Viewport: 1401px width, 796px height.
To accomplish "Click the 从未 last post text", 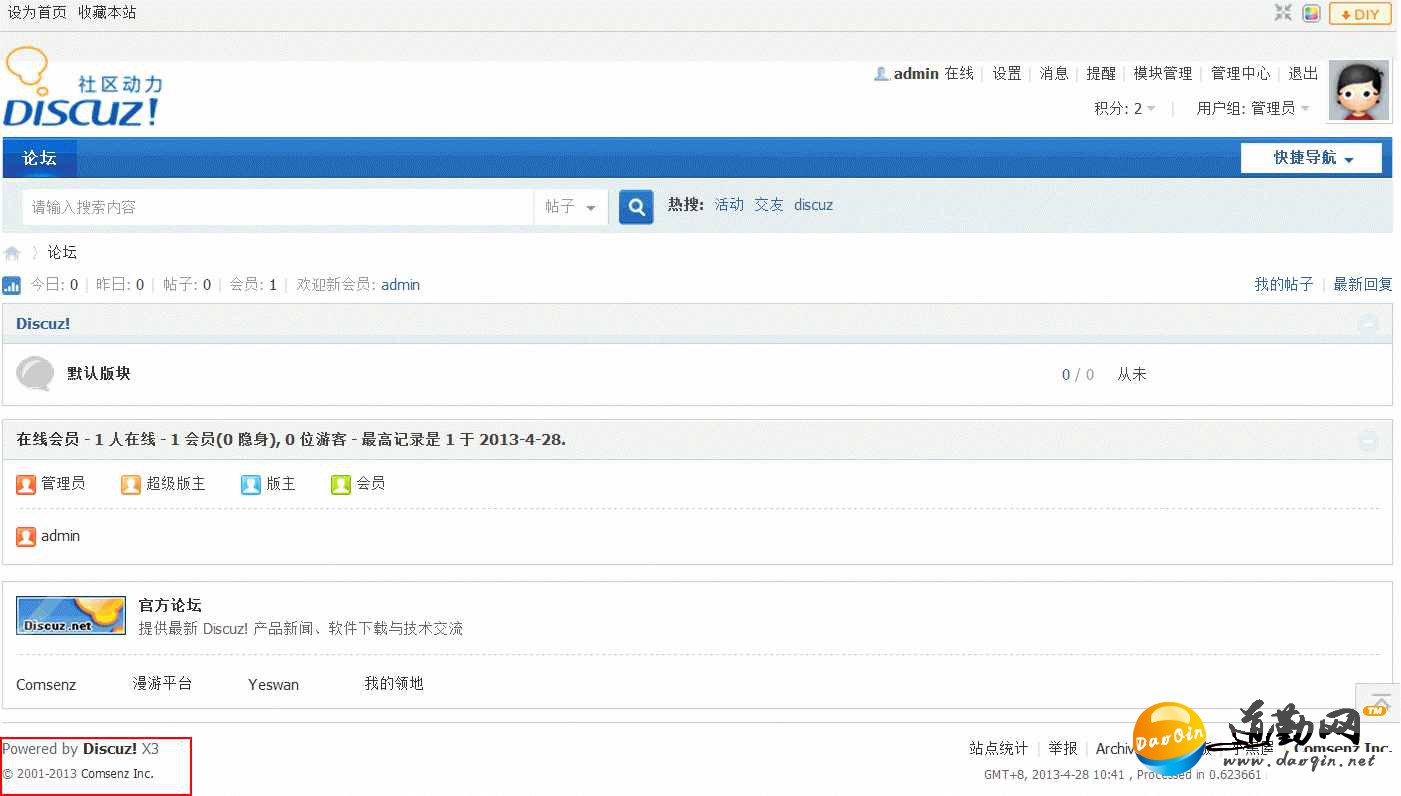I will pos(1132,375).
